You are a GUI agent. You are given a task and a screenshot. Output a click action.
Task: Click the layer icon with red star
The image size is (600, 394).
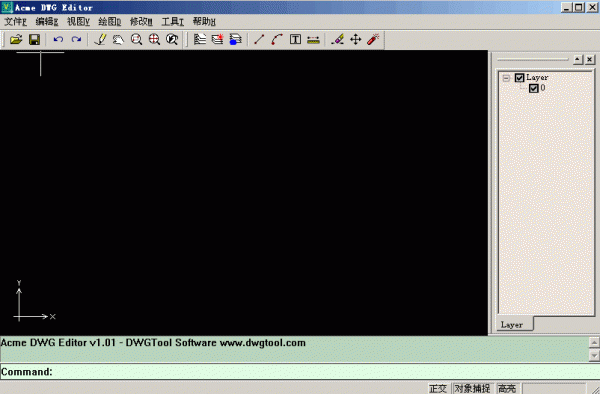coord(218,39)
